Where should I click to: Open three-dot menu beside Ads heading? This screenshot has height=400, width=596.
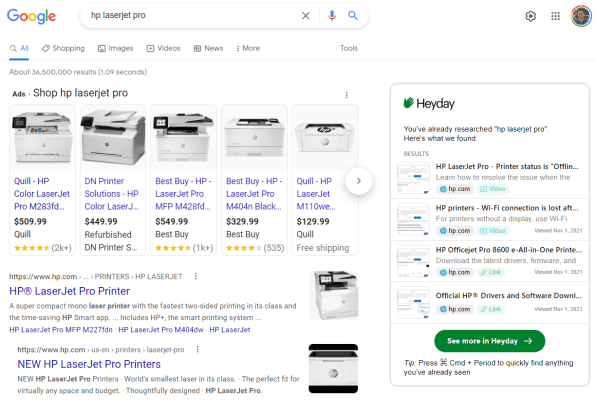click(x=346, y=95)
